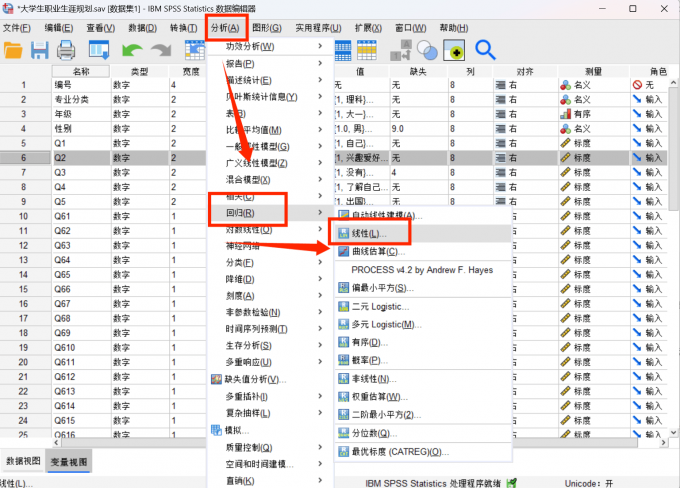Switch to the 变量视图 tab
680x488 pixels.
[x=69, y=462]
